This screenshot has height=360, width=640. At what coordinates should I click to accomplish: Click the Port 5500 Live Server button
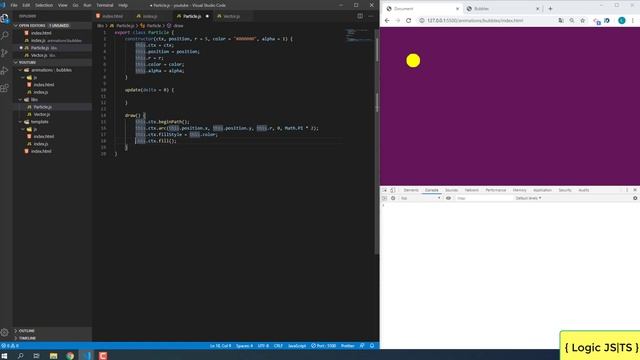point(324,346)
